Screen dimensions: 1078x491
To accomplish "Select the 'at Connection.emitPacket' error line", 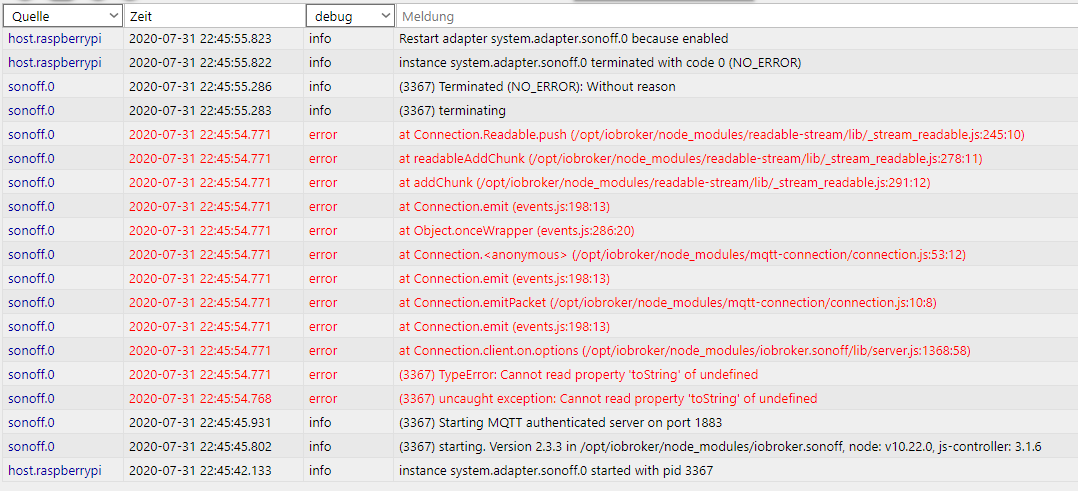I will (668, 303).
